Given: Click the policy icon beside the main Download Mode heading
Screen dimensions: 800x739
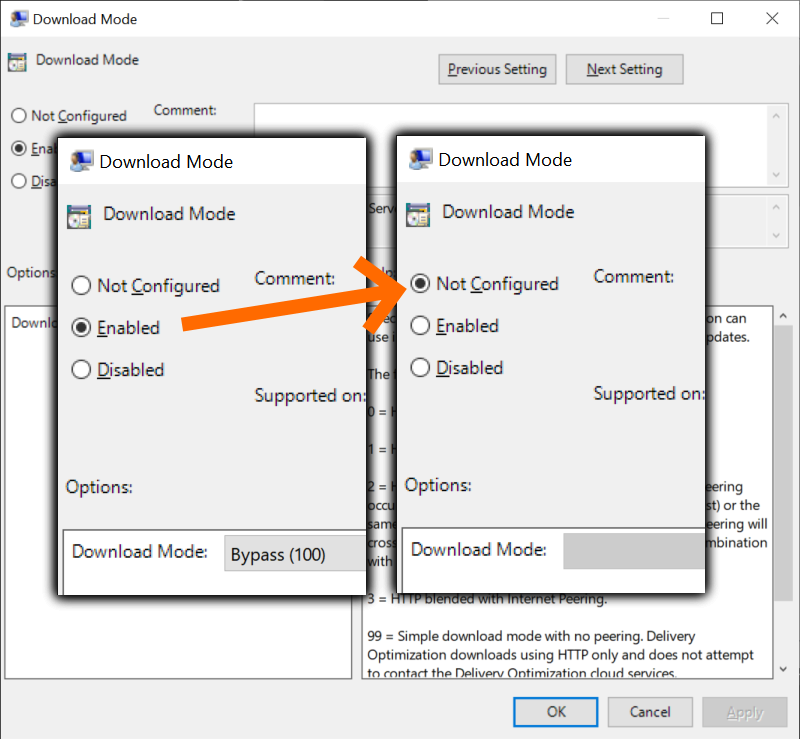Looking at the screenshot, I should [x=17, y=62].
